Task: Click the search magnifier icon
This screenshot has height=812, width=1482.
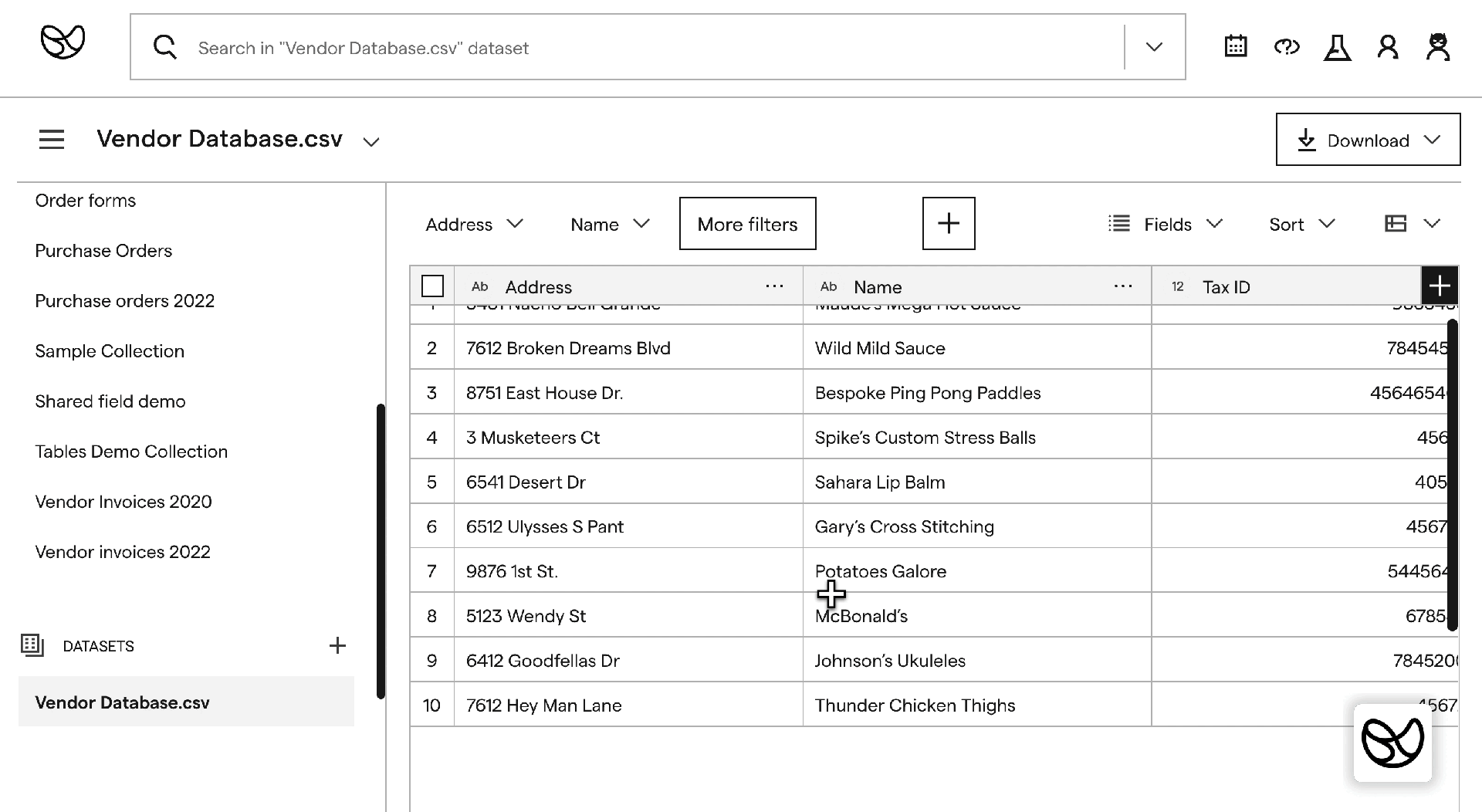Action: [164, 47]
